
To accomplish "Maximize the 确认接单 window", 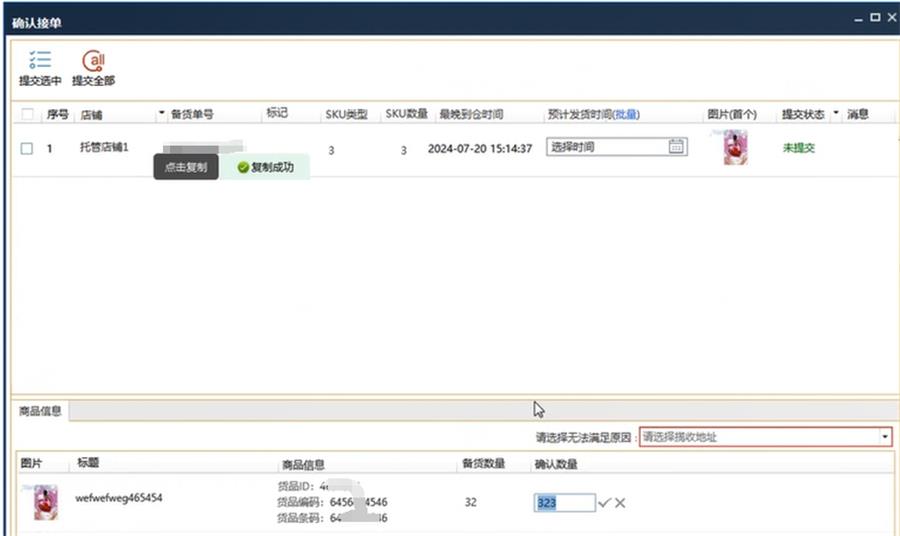I will [875, 18].
